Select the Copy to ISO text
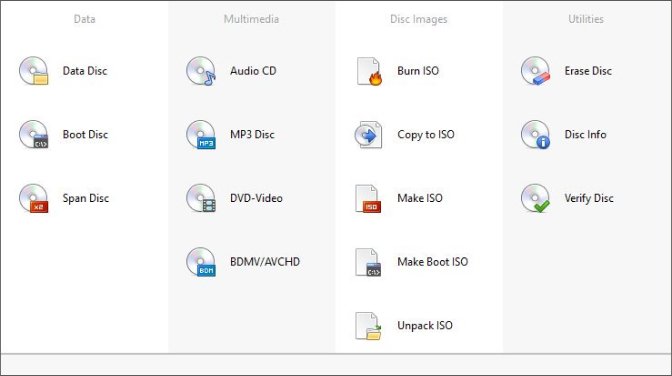Screen dimensions: 672x376 pyautogui.click(x=426, y=135)
